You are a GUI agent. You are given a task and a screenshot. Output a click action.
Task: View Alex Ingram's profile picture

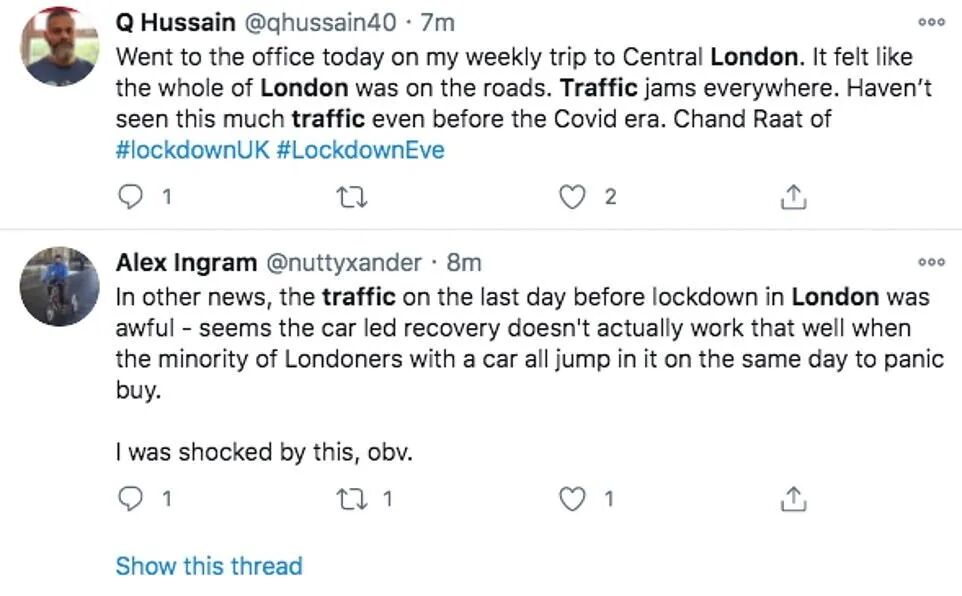coord(59,286)
